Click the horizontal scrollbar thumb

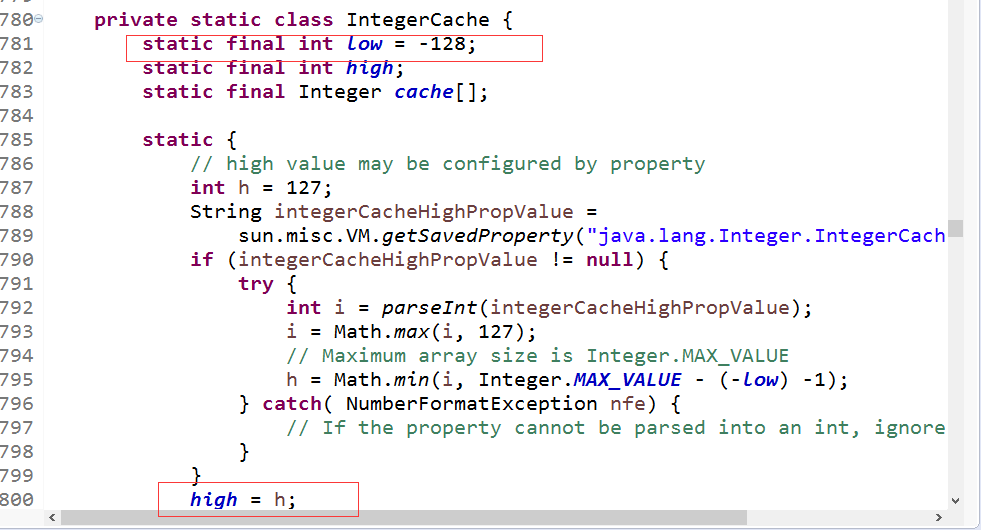pyautogui.click(x=404, y=517)
